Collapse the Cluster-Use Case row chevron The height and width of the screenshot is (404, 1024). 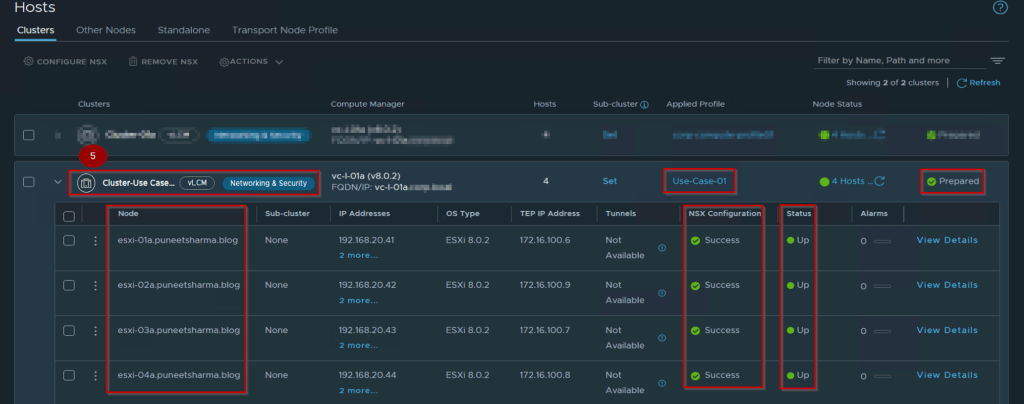pos(57,182)
